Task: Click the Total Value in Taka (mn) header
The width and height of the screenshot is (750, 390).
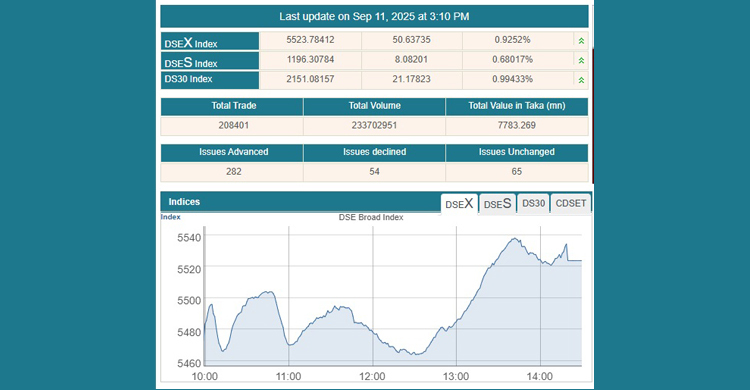Action: (x=517, y=106)
